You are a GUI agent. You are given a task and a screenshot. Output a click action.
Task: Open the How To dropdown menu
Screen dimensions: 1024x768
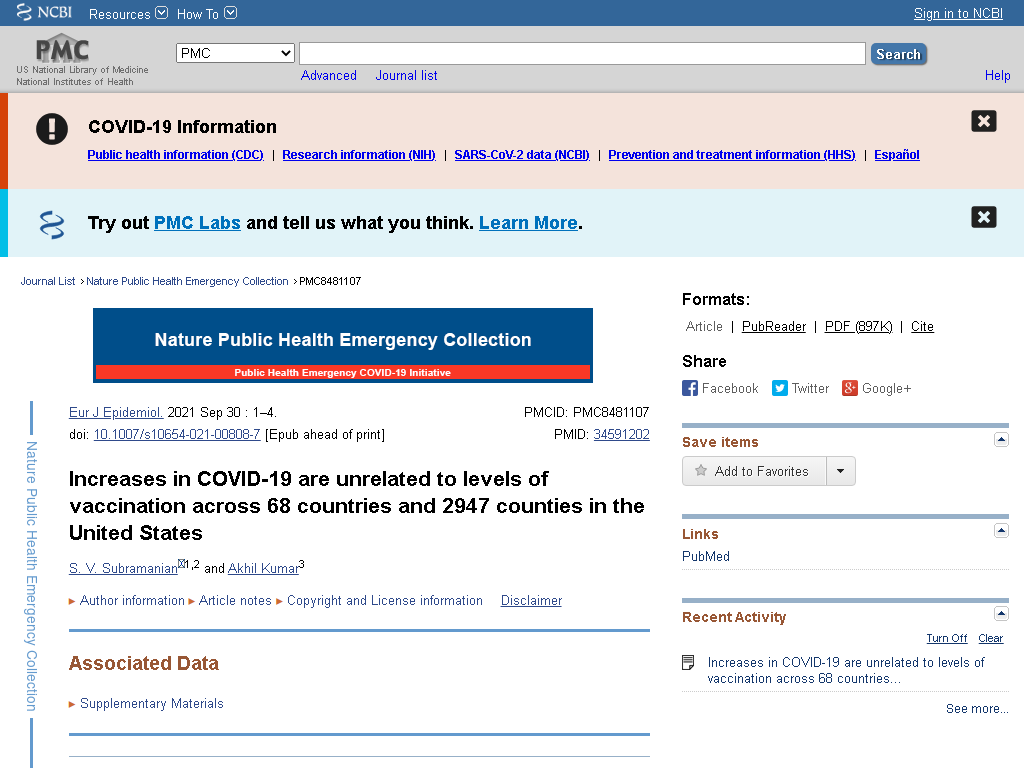click(206, 14)
